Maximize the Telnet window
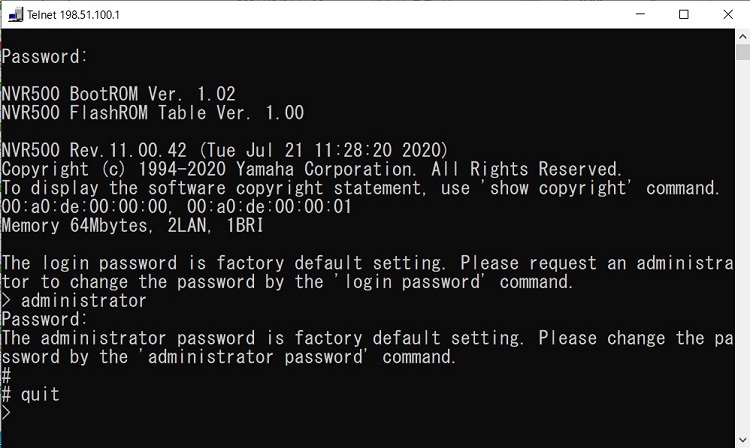Image resolution: width=750 pixels, height=448 pixels. click(x=684, y=14)
